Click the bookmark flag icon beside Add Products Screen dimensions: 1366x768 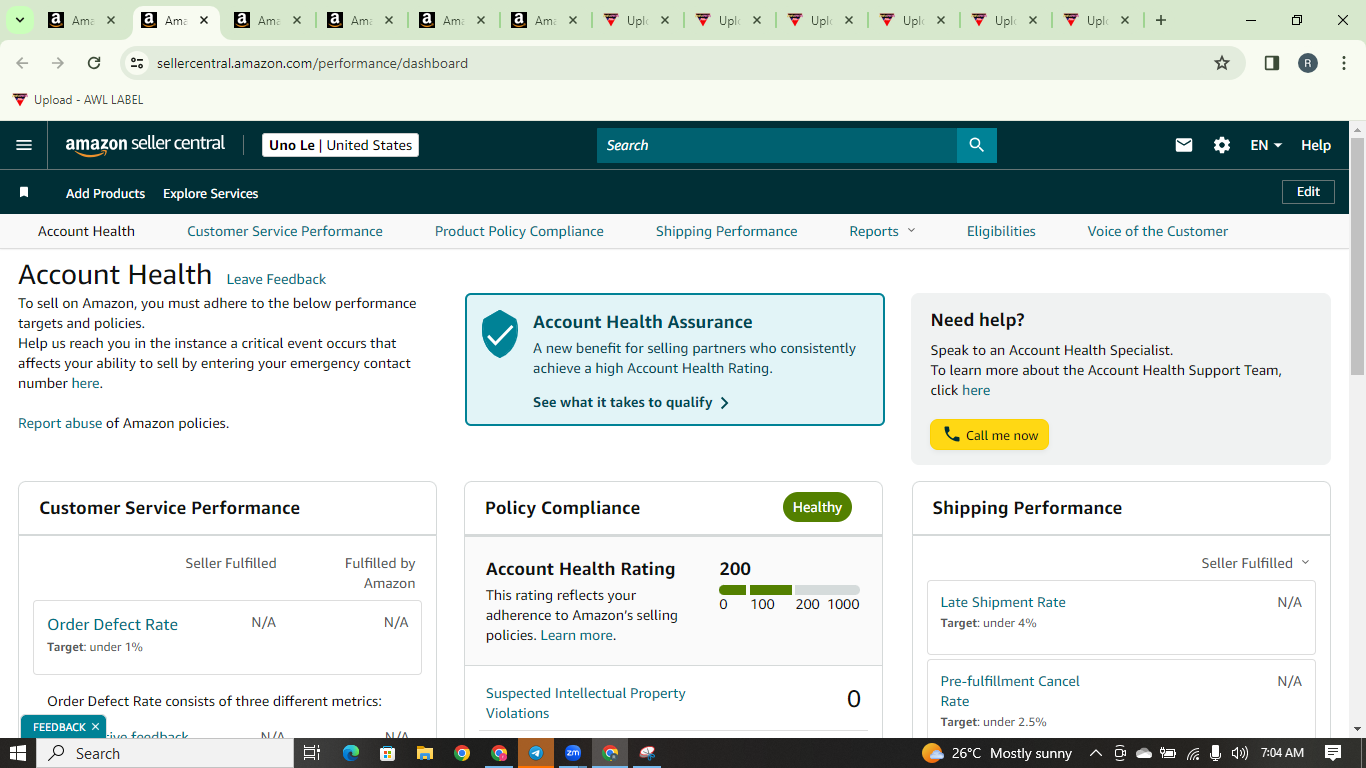(24, 192)
